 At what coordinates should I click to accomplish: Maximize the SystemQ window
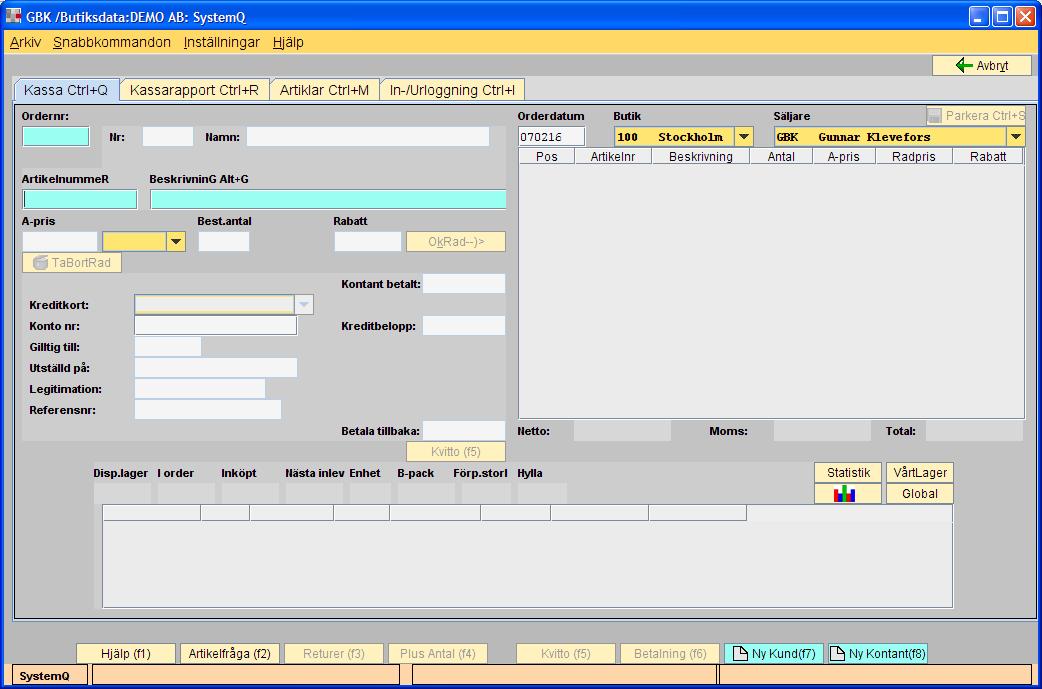tap(1001, 16)
